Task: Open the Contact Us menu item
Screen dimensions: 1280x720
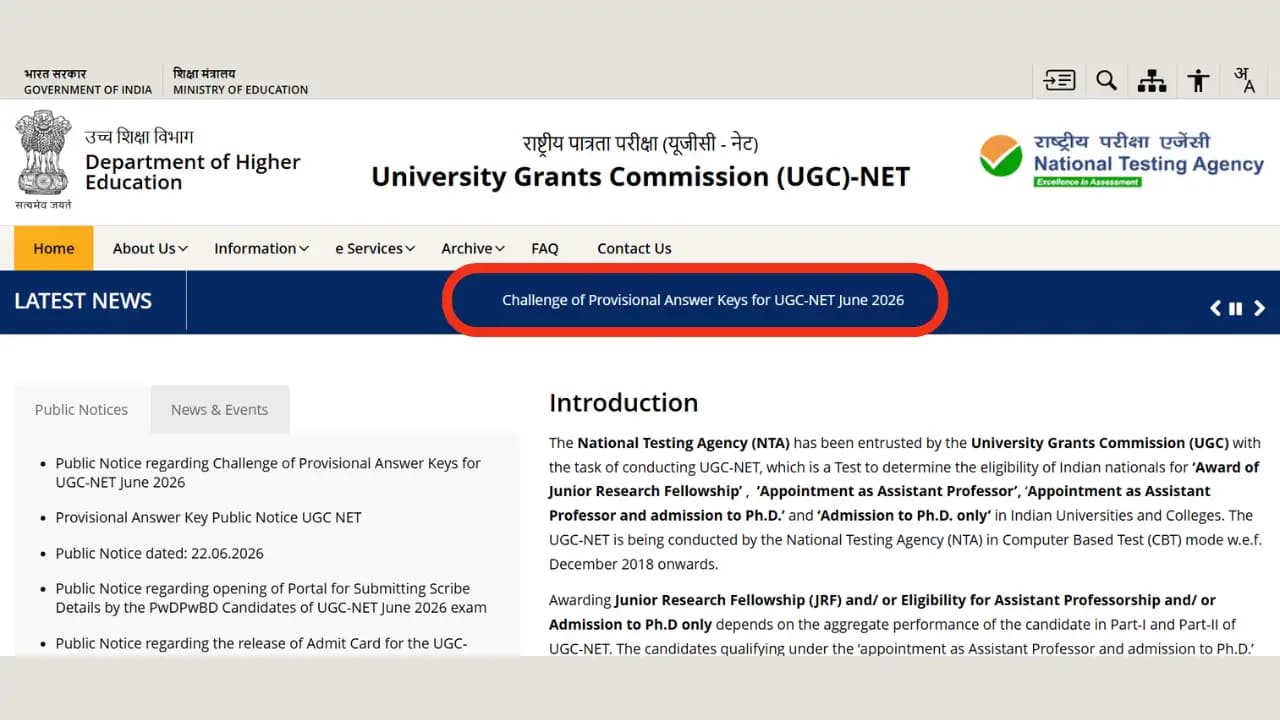Action: click(634, 248)
